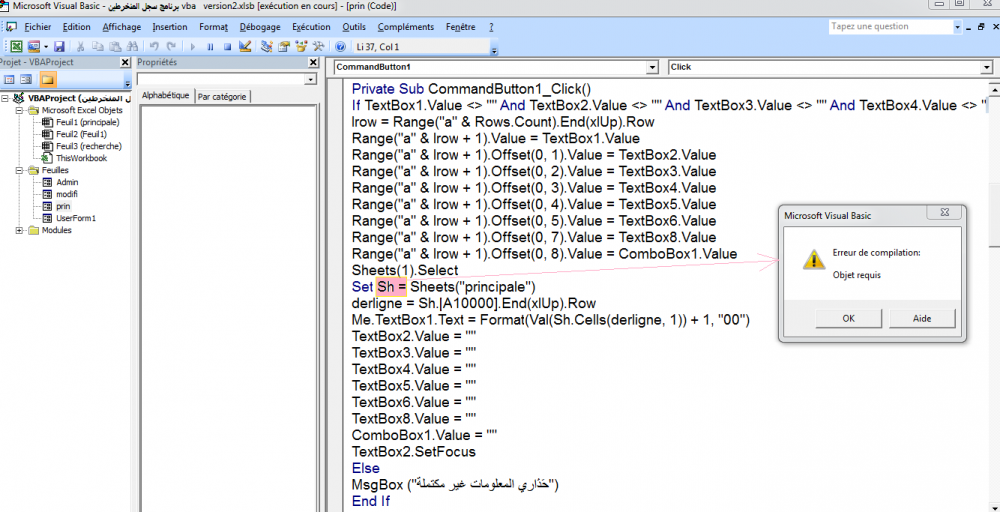
Task: Open the Properties Window toolbar icon
Action: pos(284,47)
